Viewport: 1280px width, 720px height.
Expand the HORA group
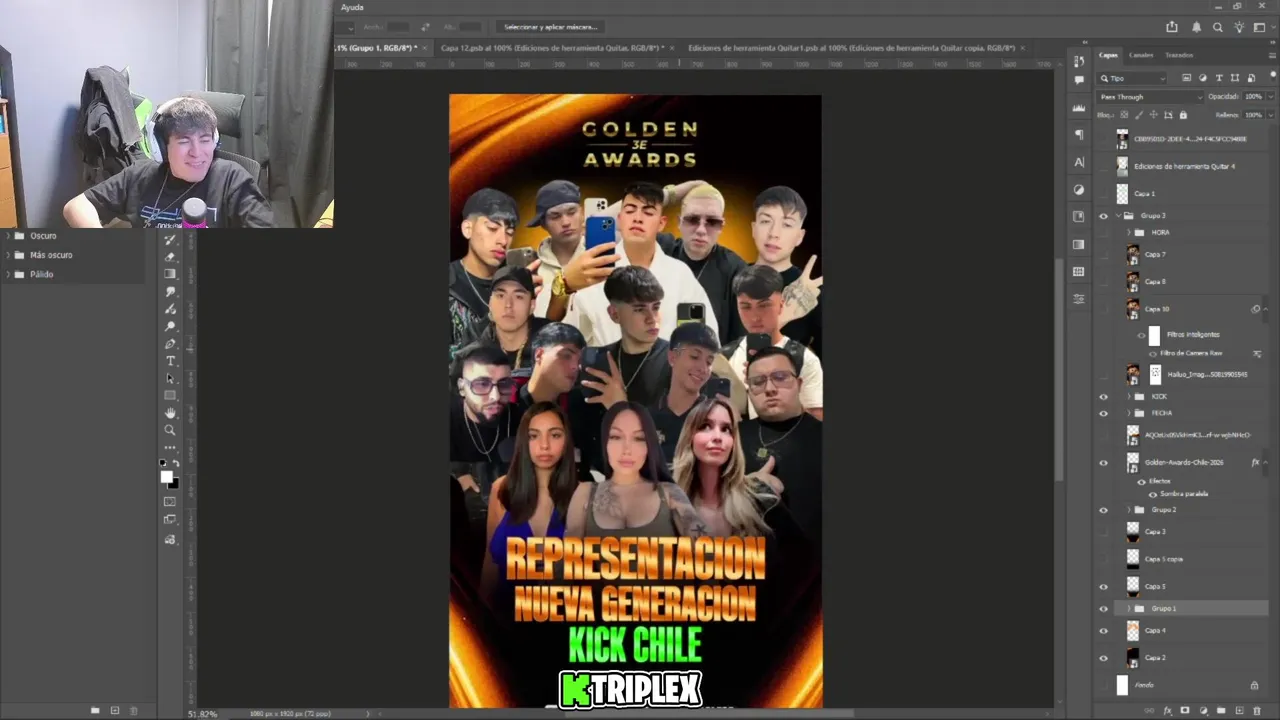tap(1129, 233)
